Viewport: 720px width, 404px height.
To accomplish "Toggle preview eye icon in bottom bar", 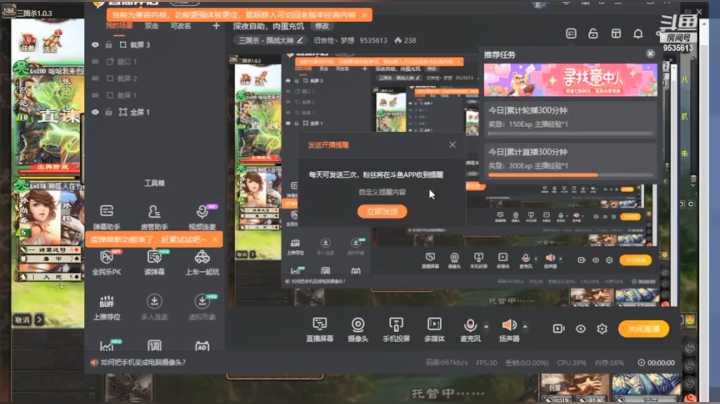I will [x=580, y=329].
